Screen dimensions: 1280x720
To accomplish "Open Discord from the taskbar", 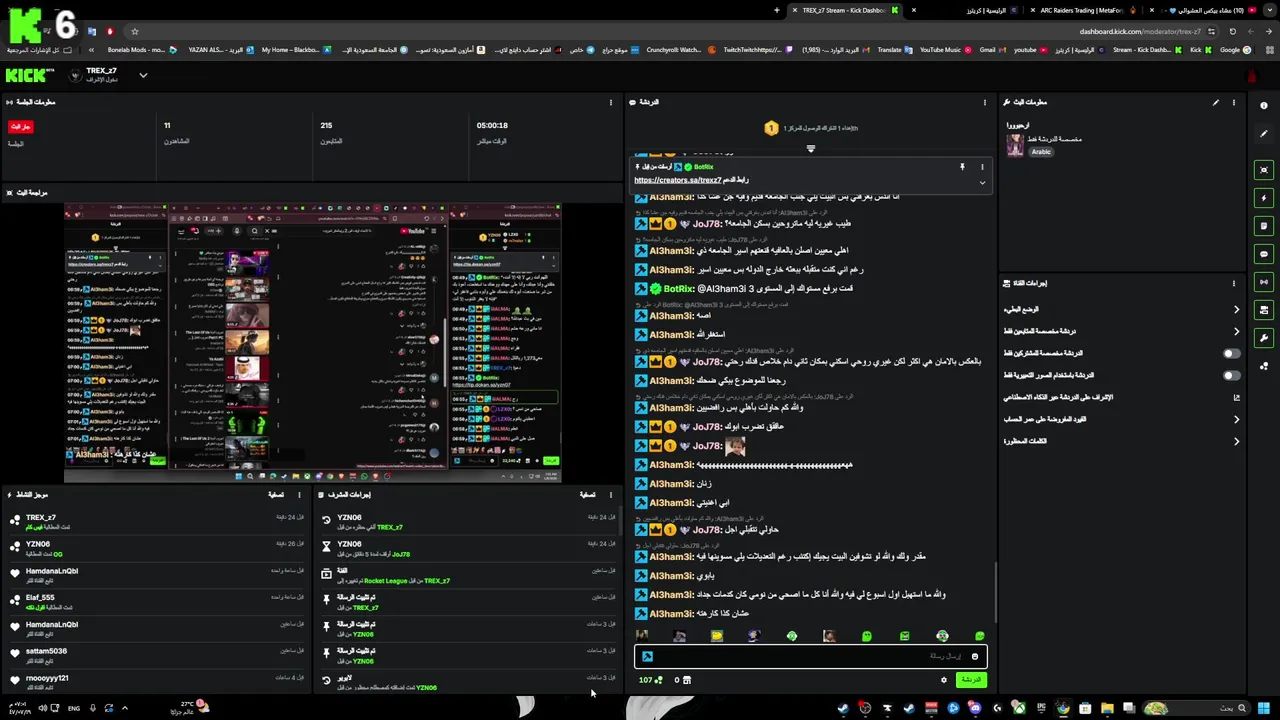I will pyautogui.click(x=975, y=708).
